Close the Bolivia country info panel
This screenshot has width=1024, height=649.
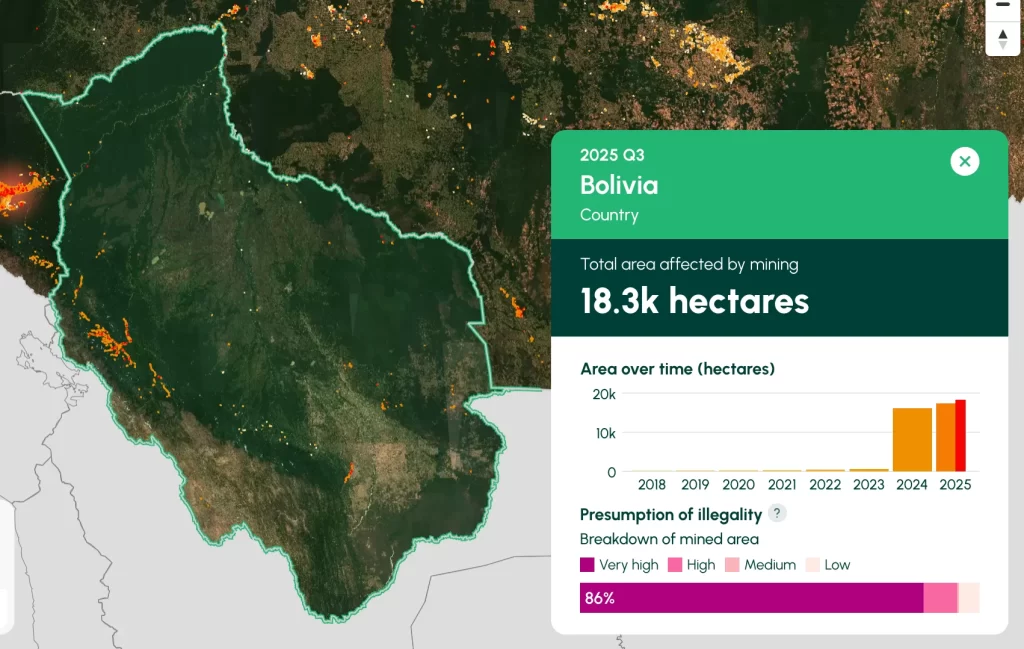(964, 161)
